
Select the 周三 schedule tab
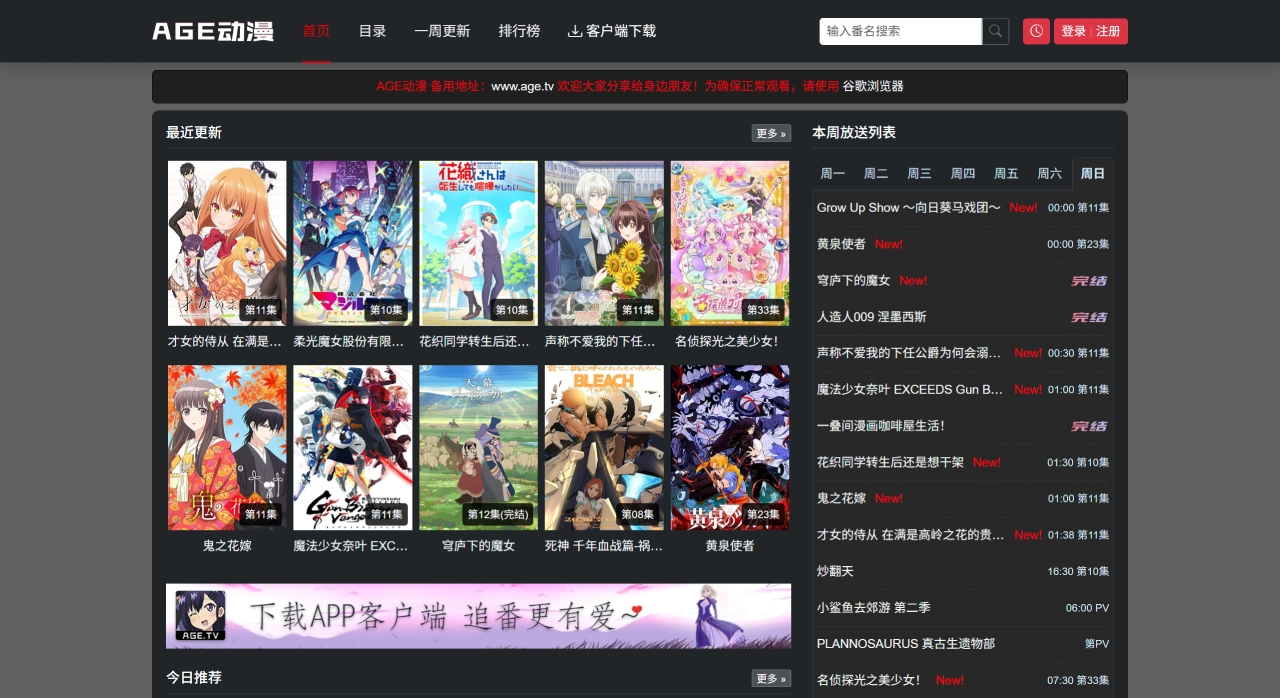click(x=919, y=173)
